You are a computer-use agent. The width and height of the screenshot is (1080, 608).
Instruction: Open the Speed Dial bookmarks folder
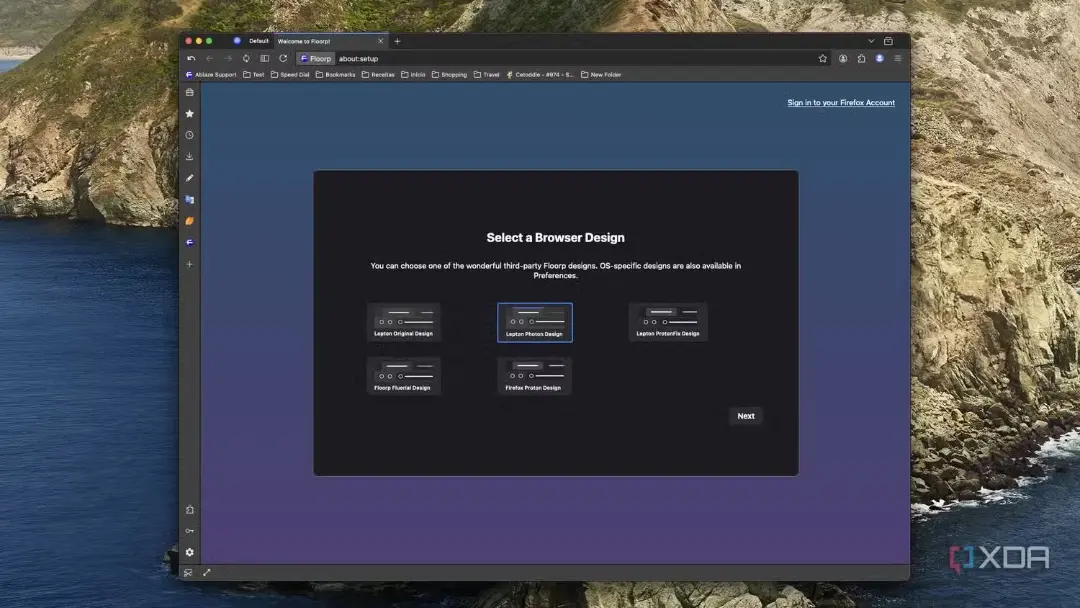tap(290, 74)
